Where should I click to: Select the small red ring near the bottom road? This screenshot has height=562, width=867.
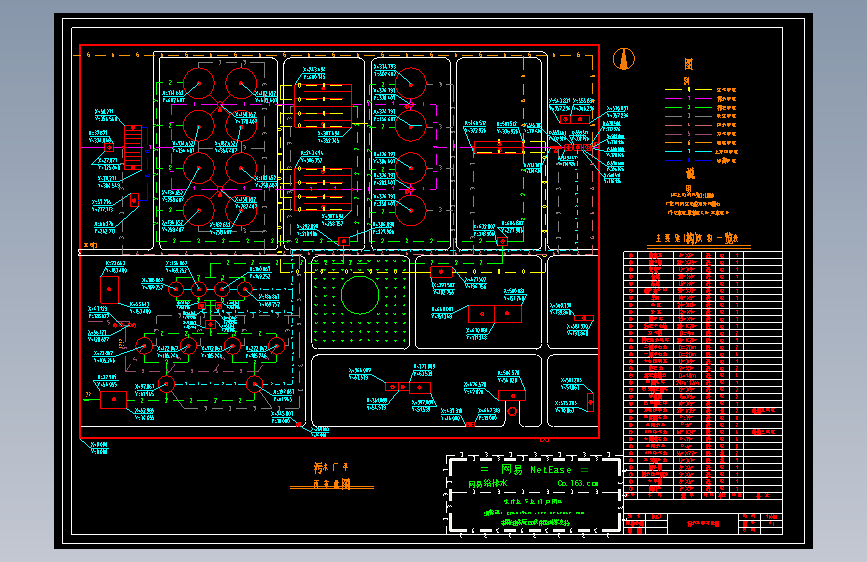[x=512, y=411]
